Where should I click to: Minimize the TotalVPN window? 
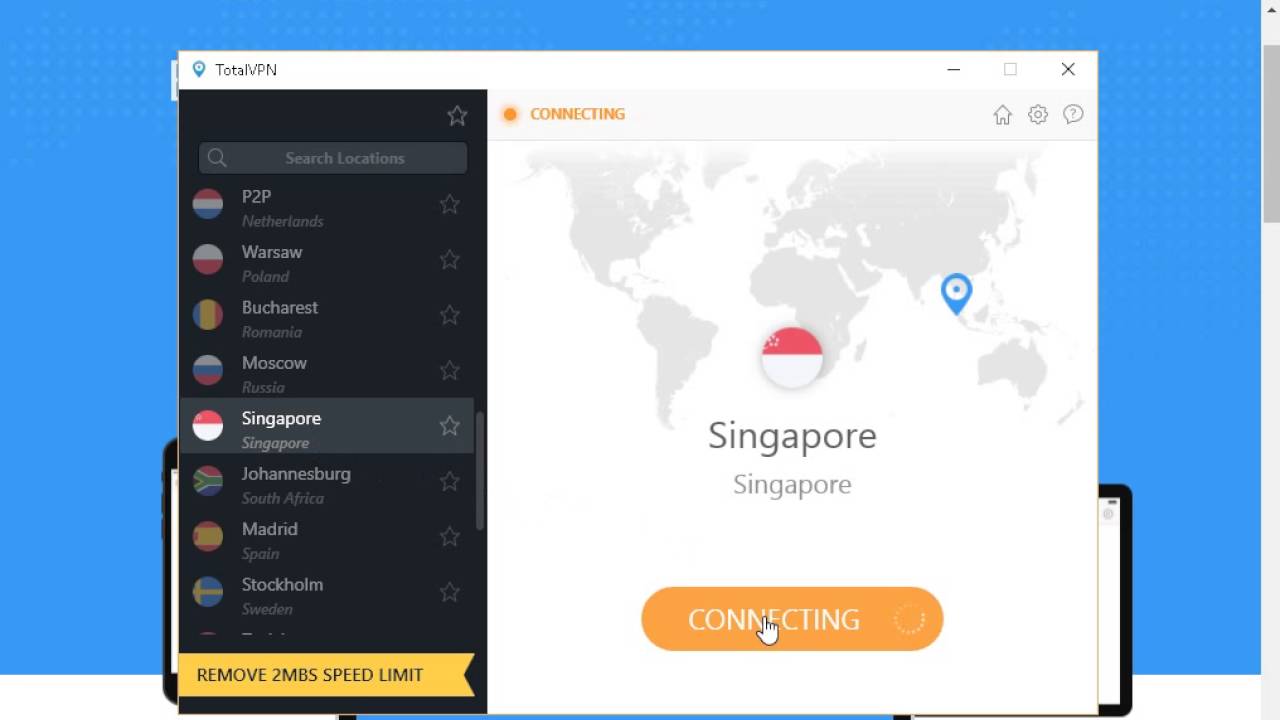coord(953,70)
